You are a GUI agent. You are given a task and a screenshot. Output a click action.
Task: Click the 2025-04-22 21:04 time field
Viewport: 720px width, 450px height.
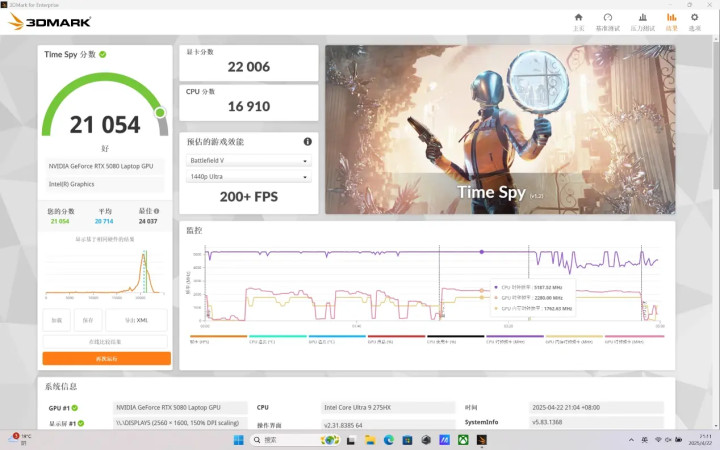pos(596,408)
